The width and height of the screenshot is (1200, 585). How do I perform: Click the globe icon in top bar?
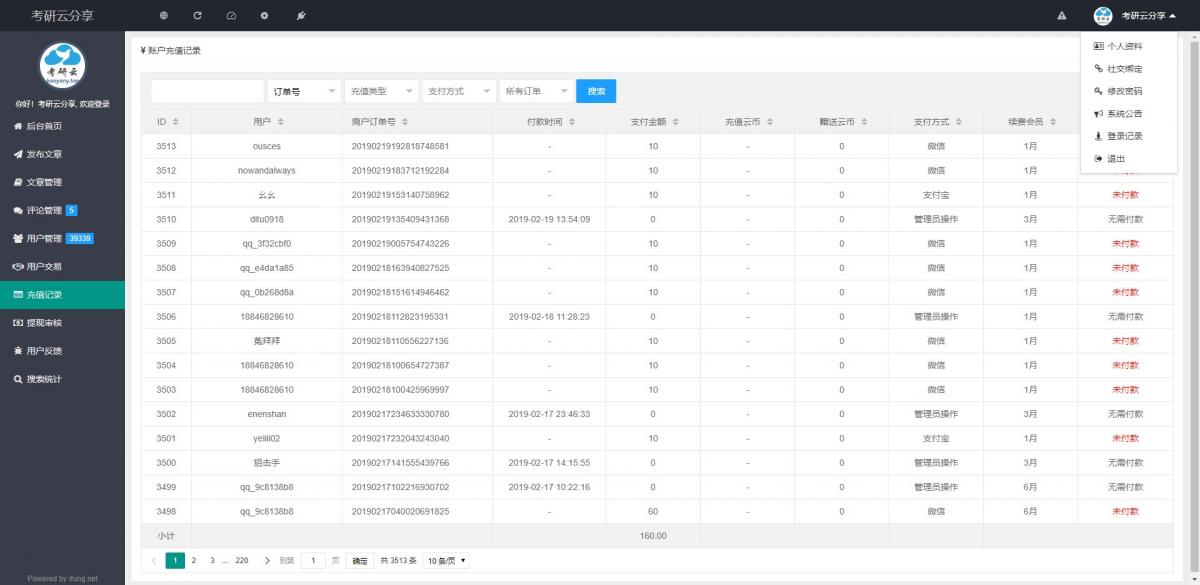click(164, 16)
